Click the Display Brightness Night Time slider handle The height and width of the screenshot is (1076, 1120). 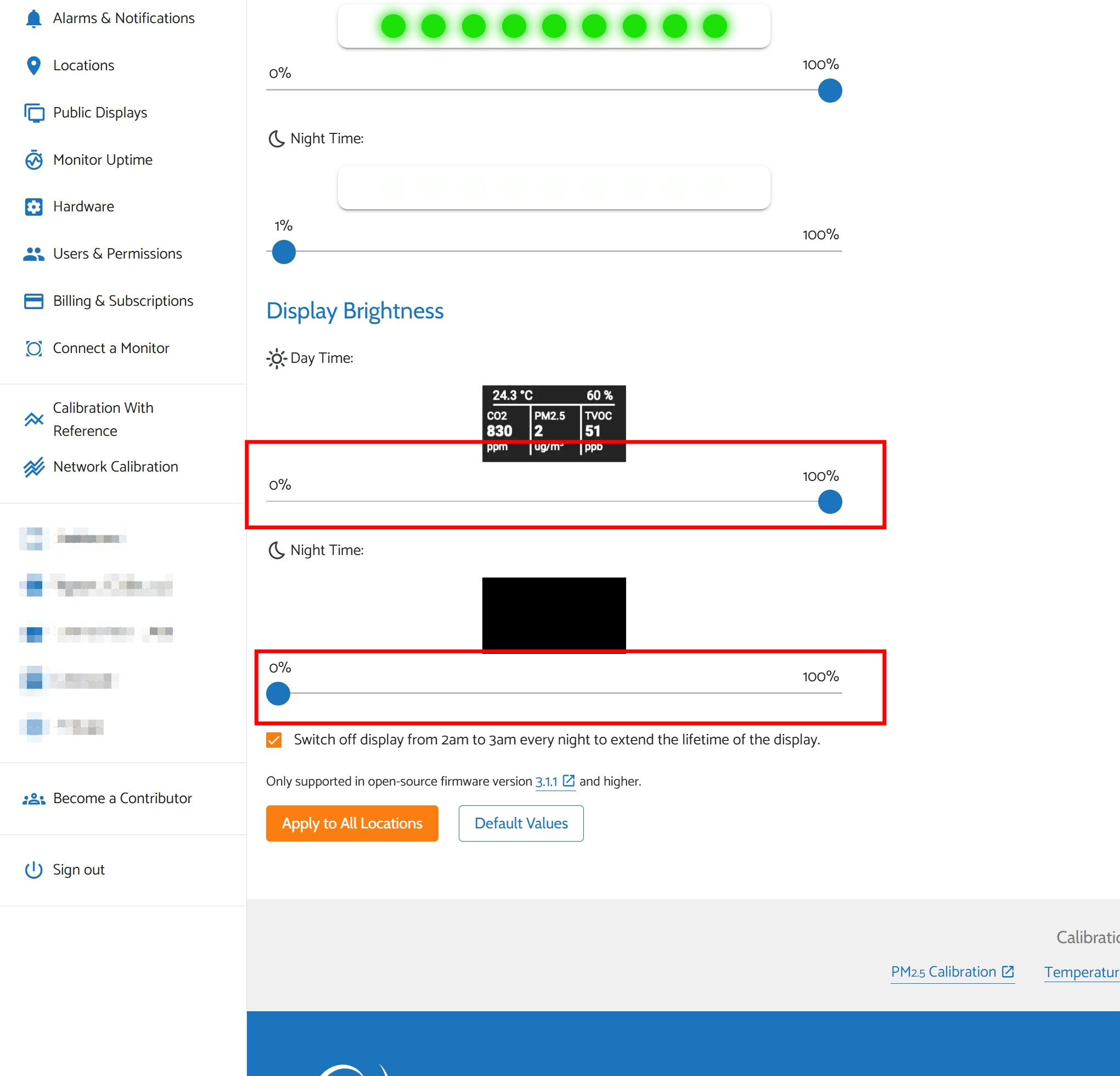point(278,693)
